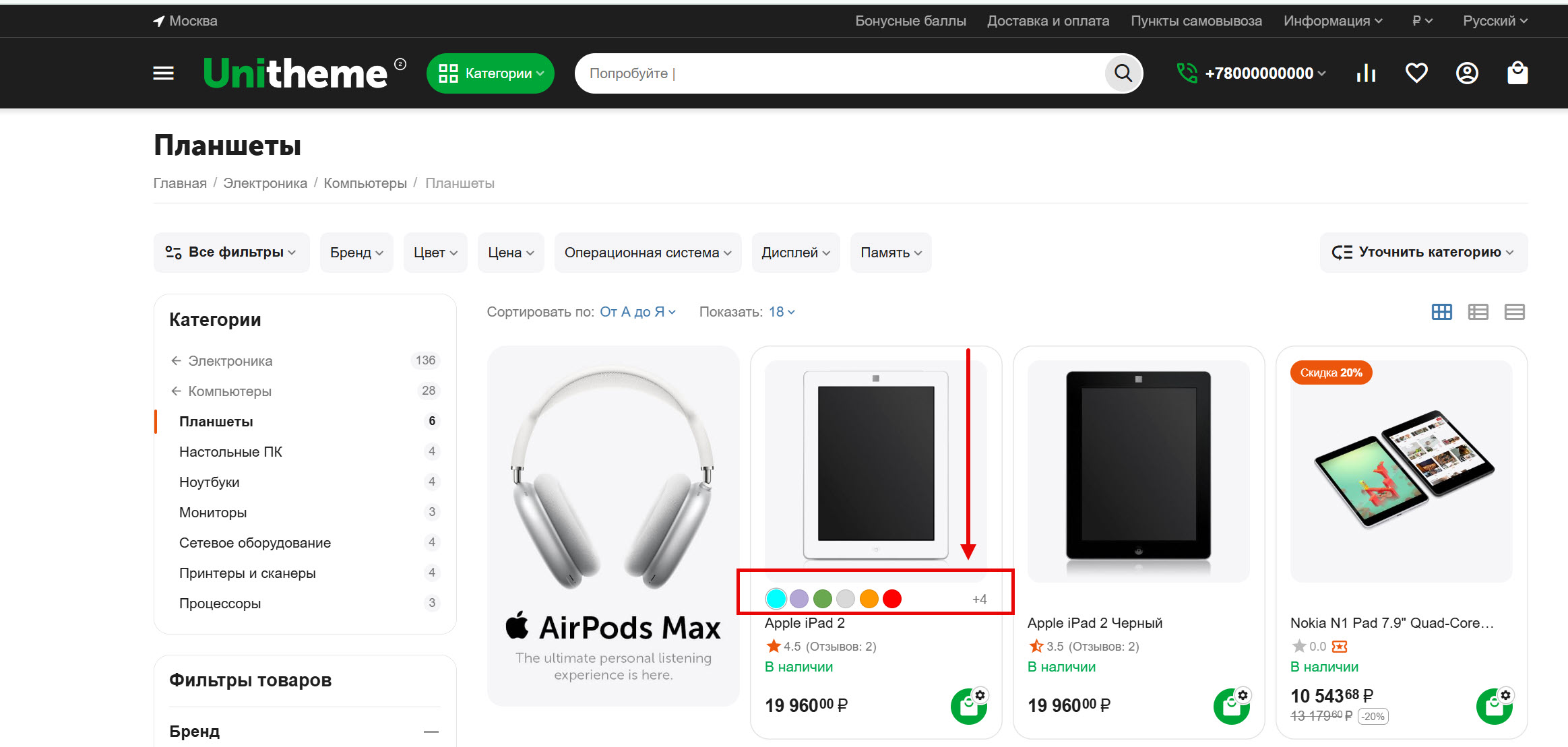The image size is (1568, 747).
Task: Open the Доставка и оплата menu item
Action: pyautogui.click(x=1048, y=21)
